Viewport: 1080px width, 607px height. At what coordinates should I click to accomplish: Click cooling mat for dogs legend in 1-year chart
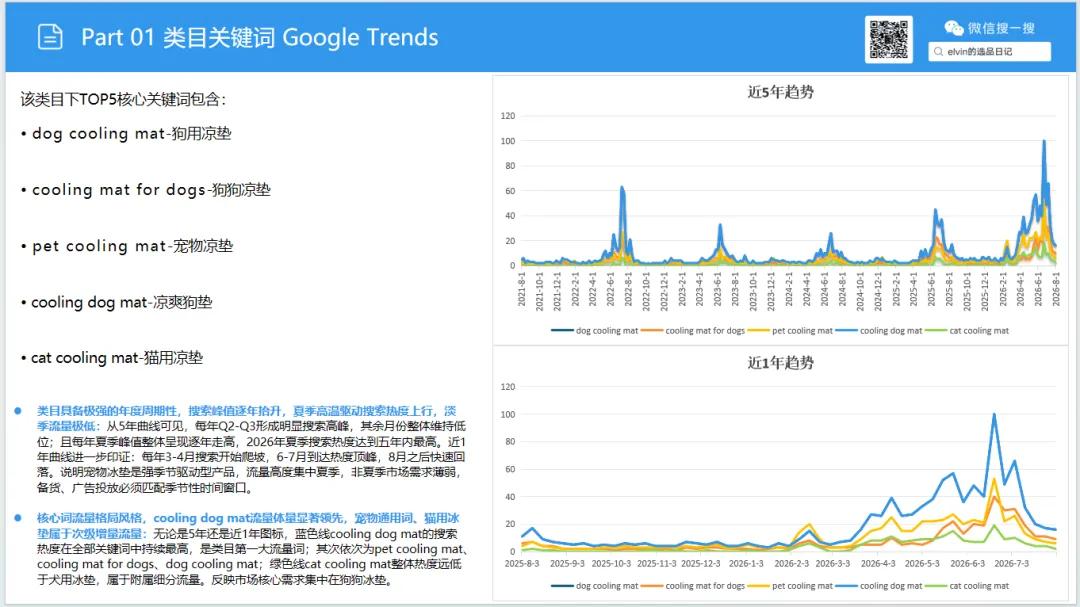tap(693, 586)
